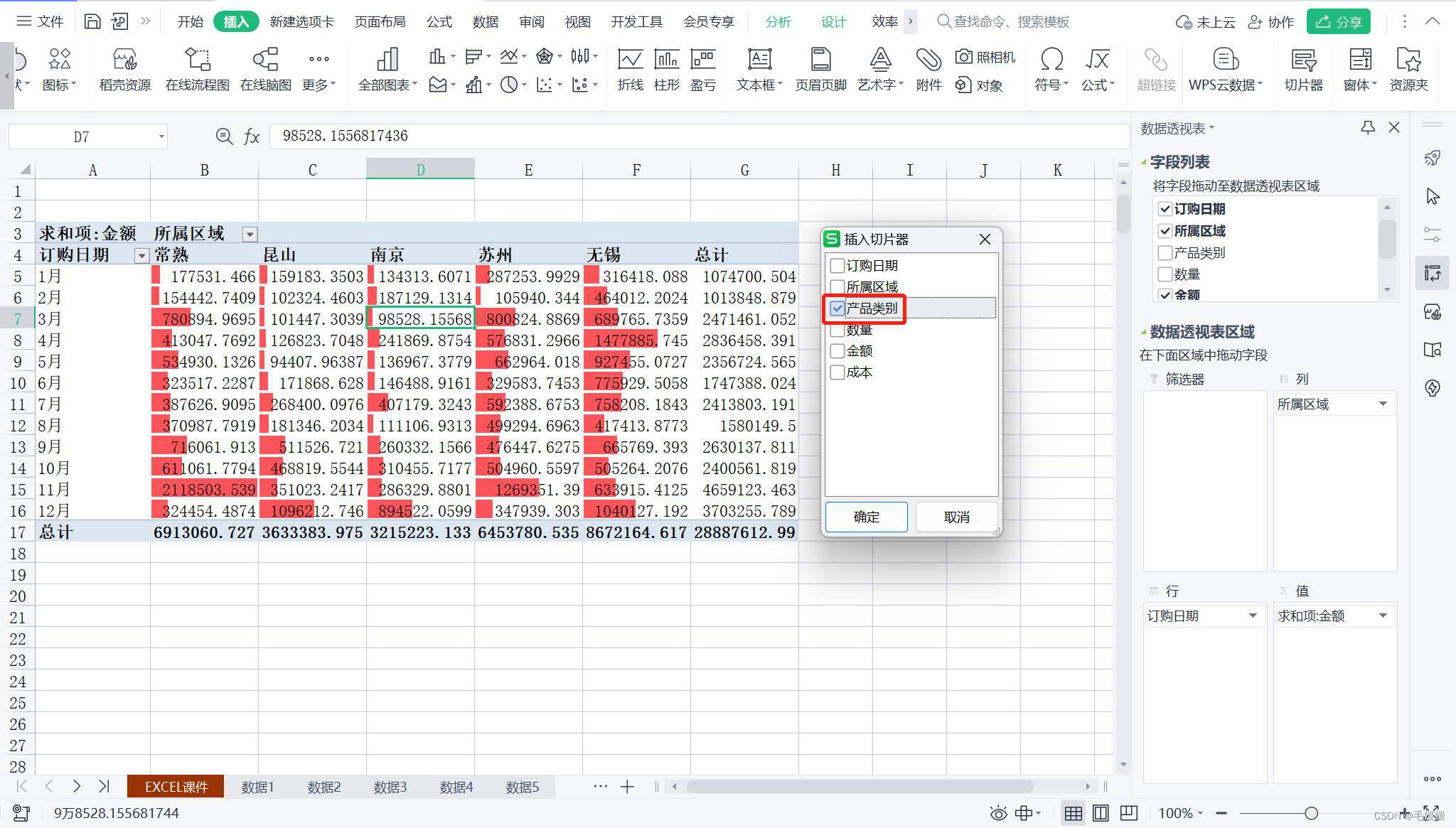The width and height of the screenshot is (1456, 828).
Task: Open the 求和项:金额 value field dropdown
Action: click(x=1383, y=615)
